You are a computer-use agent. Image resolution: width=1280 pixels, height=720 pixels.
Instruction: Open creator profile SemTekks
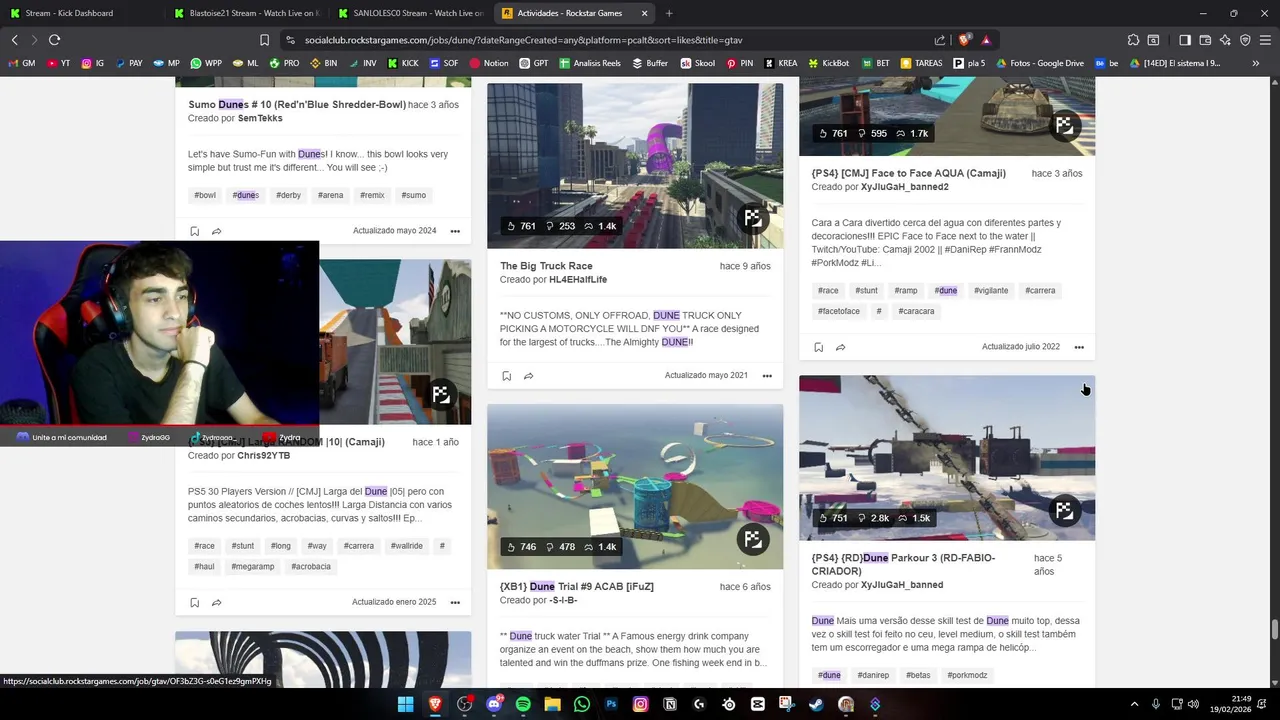[260, 118]
